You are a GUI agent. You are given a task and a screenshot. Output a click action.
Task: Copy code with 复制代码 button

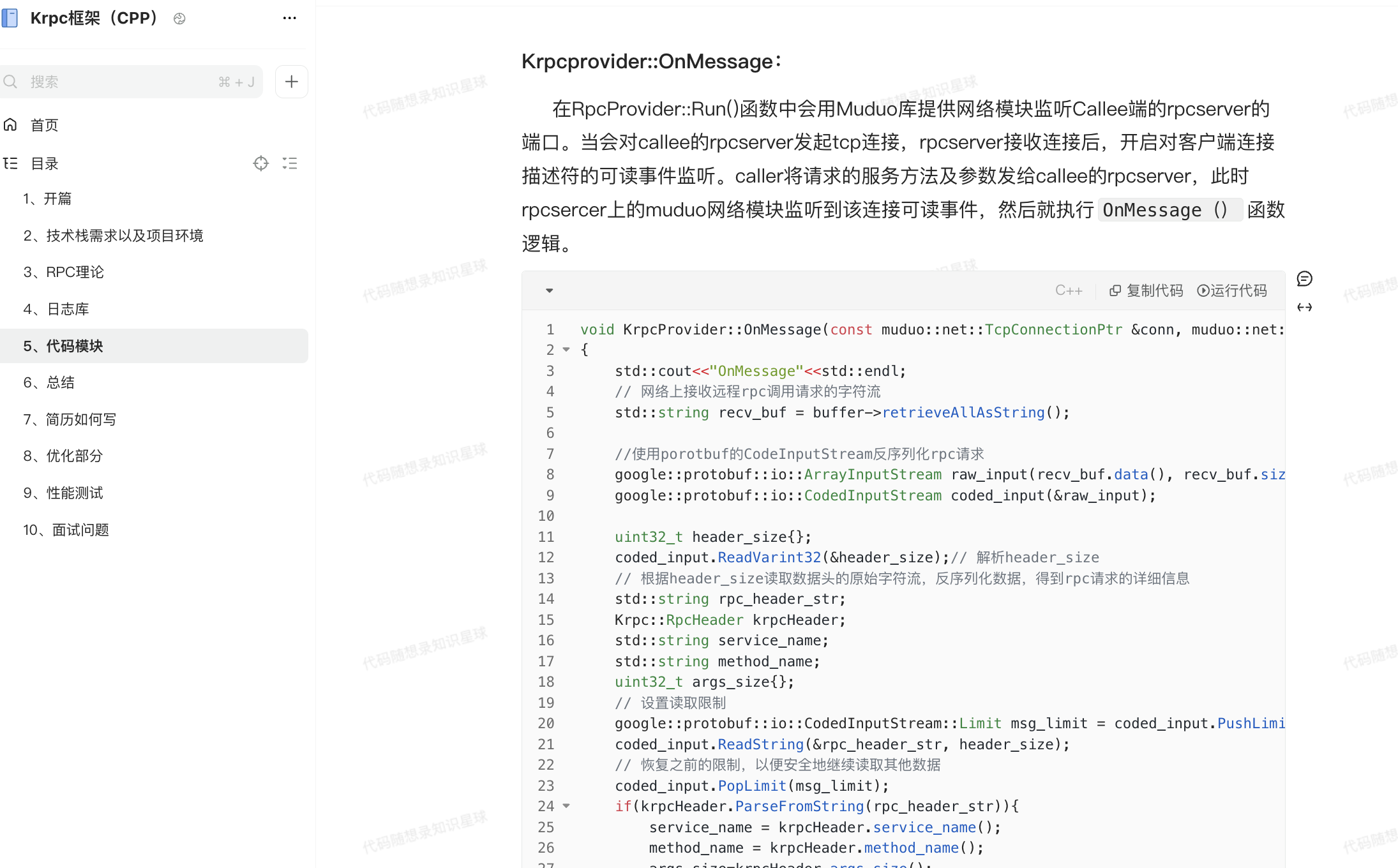[1146, 290]
